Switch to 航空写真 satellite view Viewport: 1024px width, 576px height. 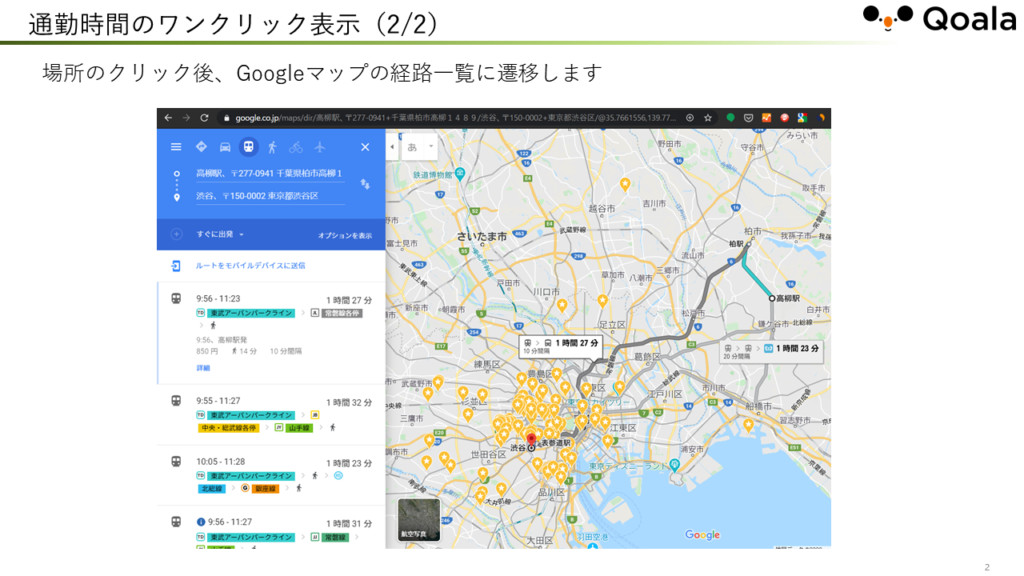coord(419,520)
